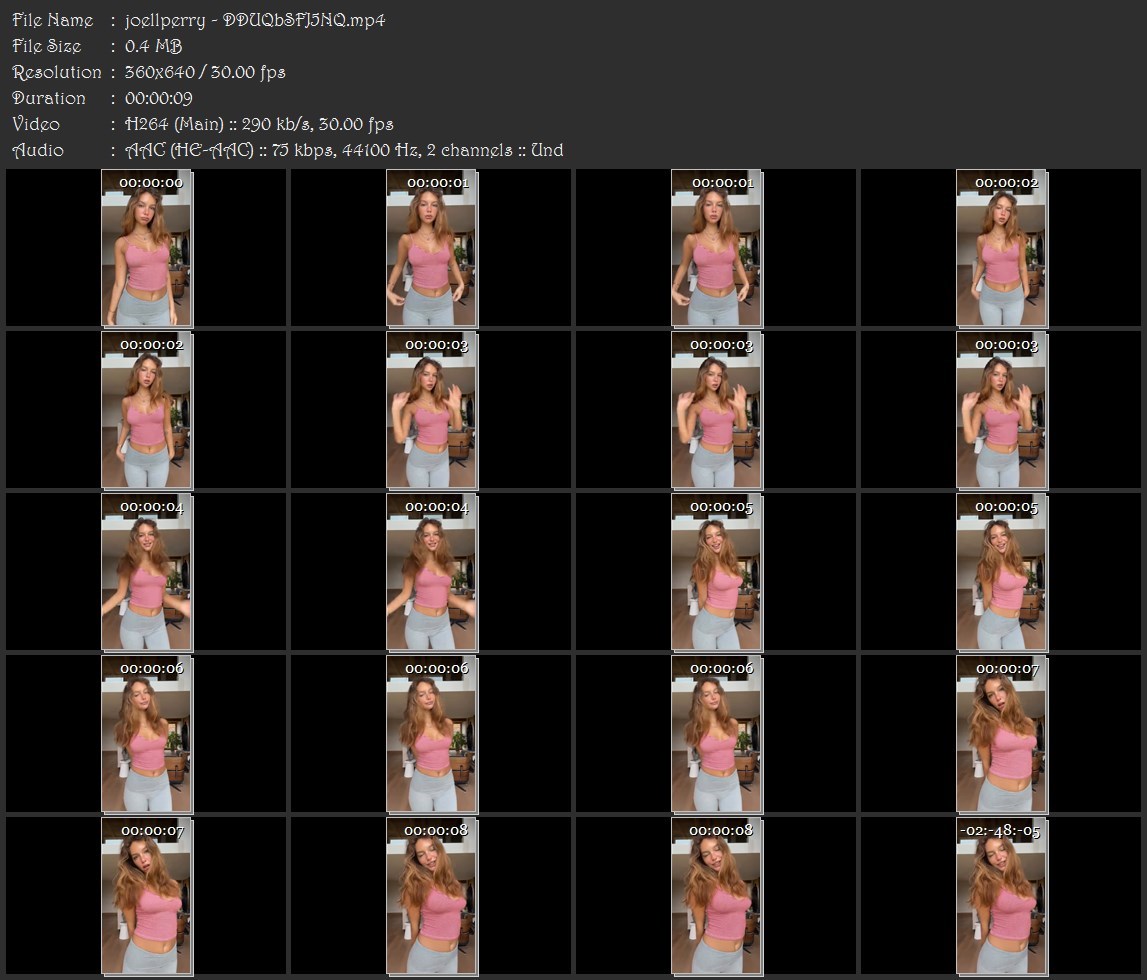Image resolution: width=1147 pixels, height=980 pixels.
Task: Select the second of two 00:00:01 thumbnails
Action: click(717, 248)
